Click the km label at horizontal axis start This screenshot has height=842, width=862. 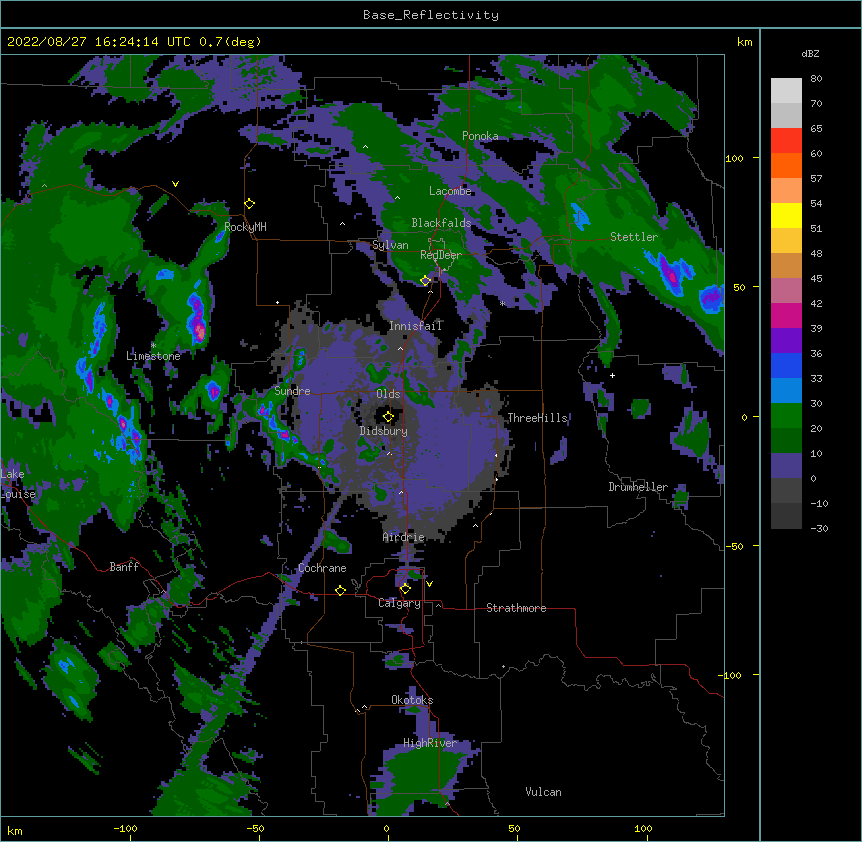(x=15, y=830)
